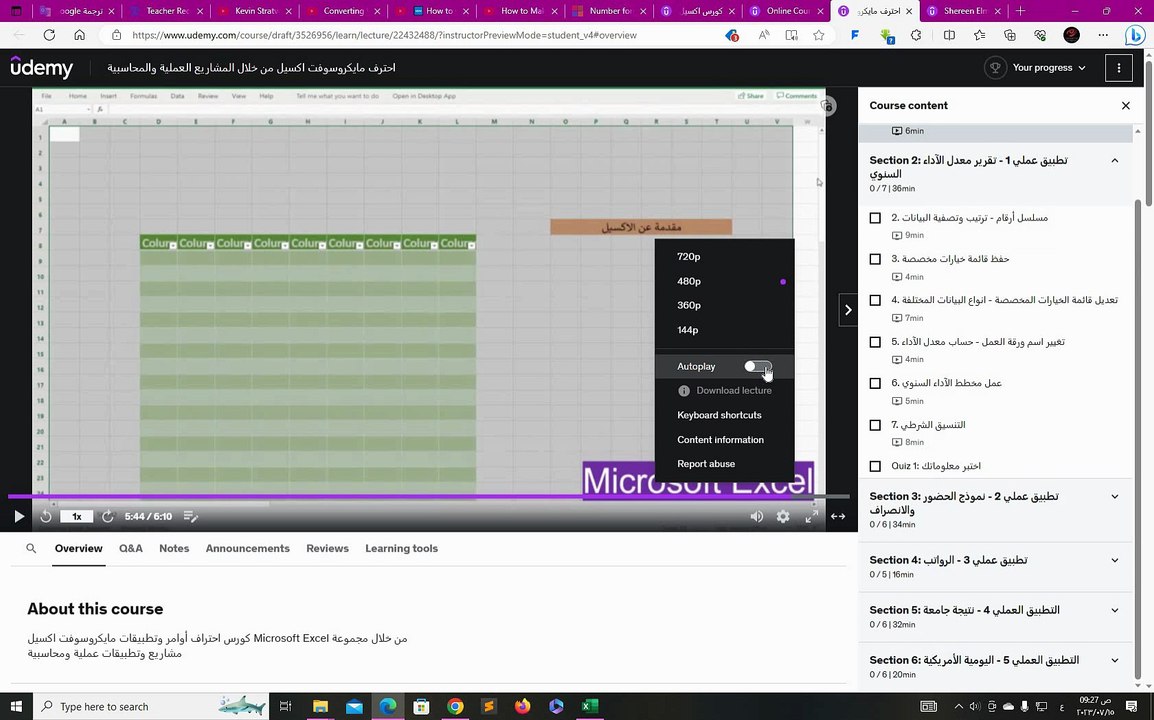Switch to Teacher Rec browser tab
The height and width of the screenshot is (720, 1154).
166,11
